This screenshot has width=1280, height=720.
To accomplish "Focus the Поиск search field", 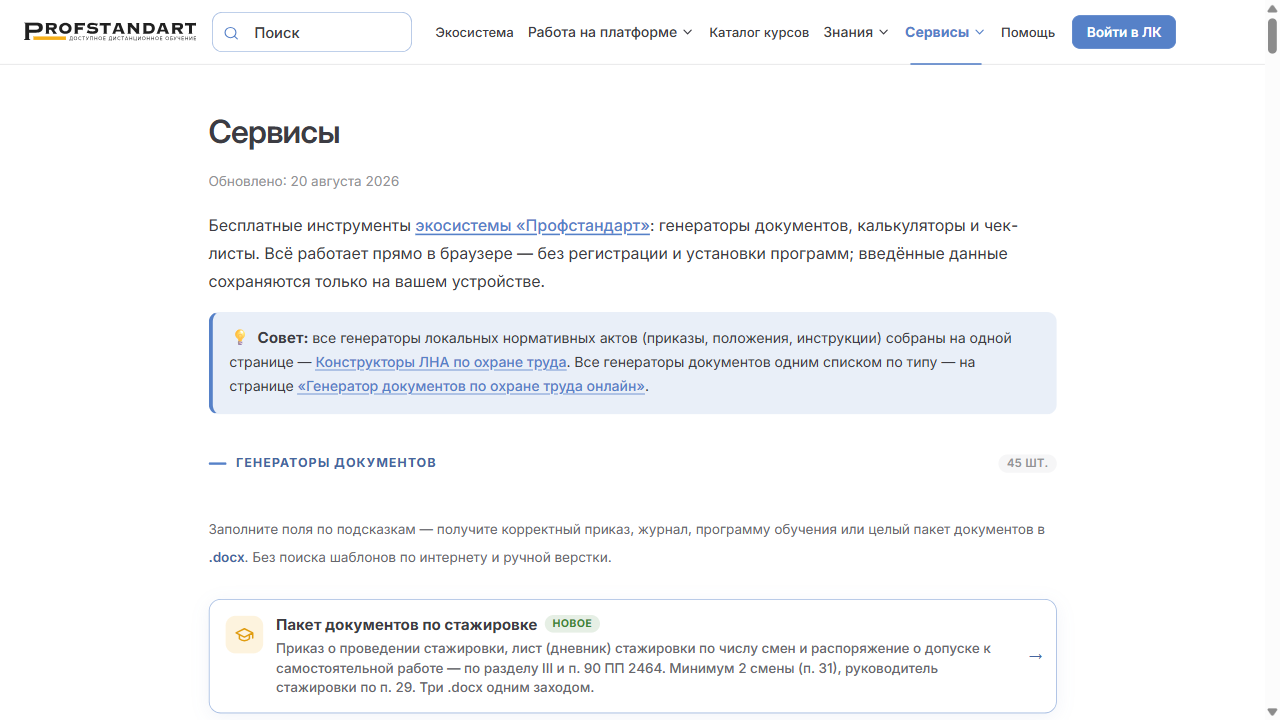I will [x=312, y=32].
